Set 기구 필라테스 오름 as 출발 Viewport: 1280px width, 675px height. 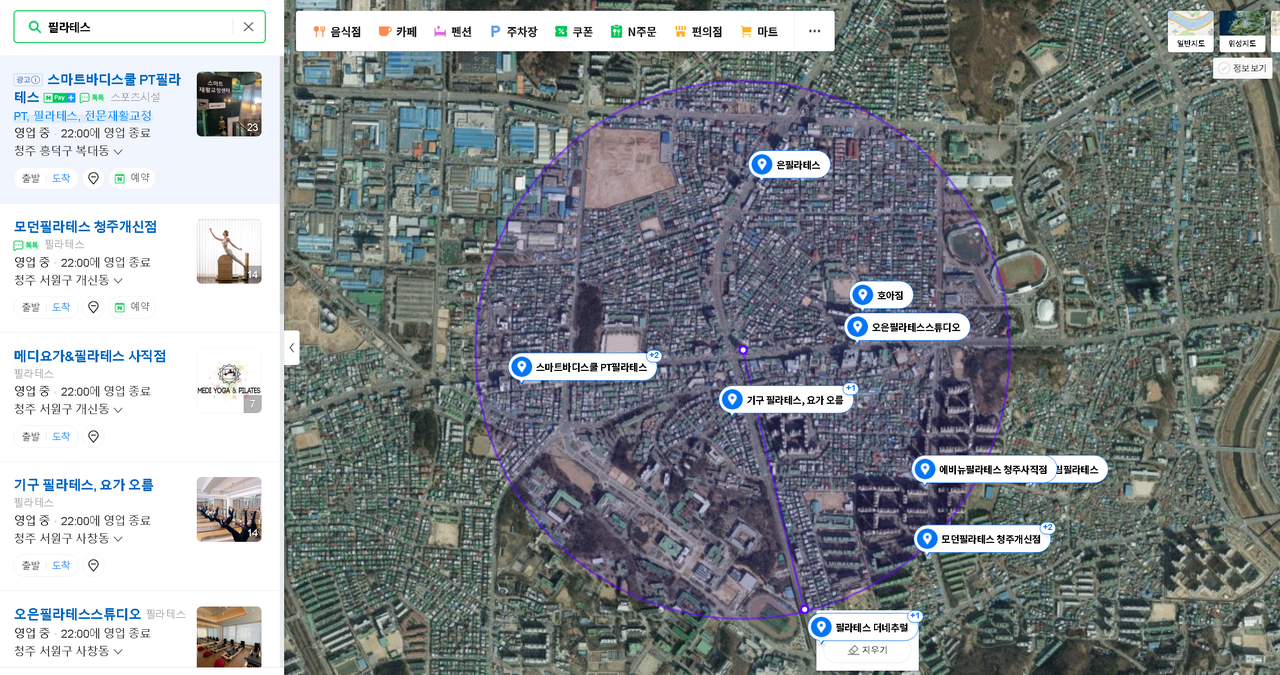click(31, 565)
